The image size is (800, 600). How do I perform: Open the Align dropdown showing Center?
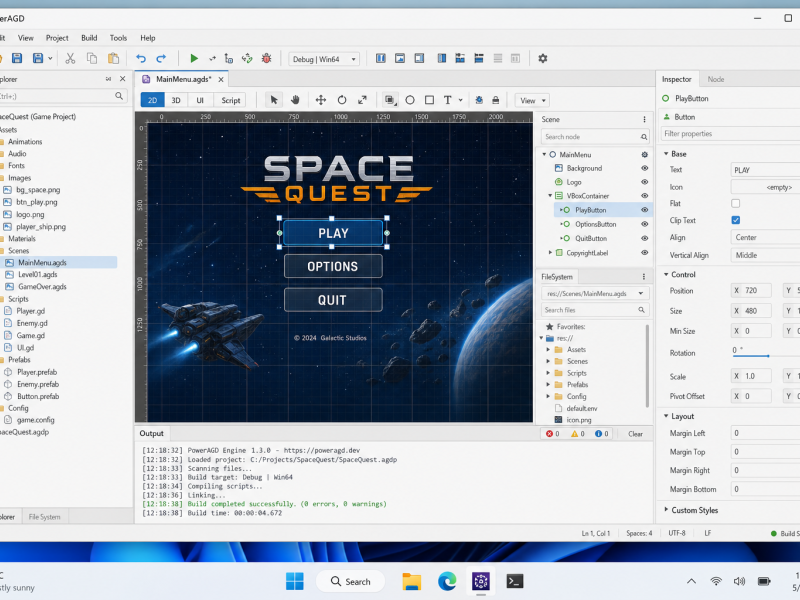tap(765, 237)
